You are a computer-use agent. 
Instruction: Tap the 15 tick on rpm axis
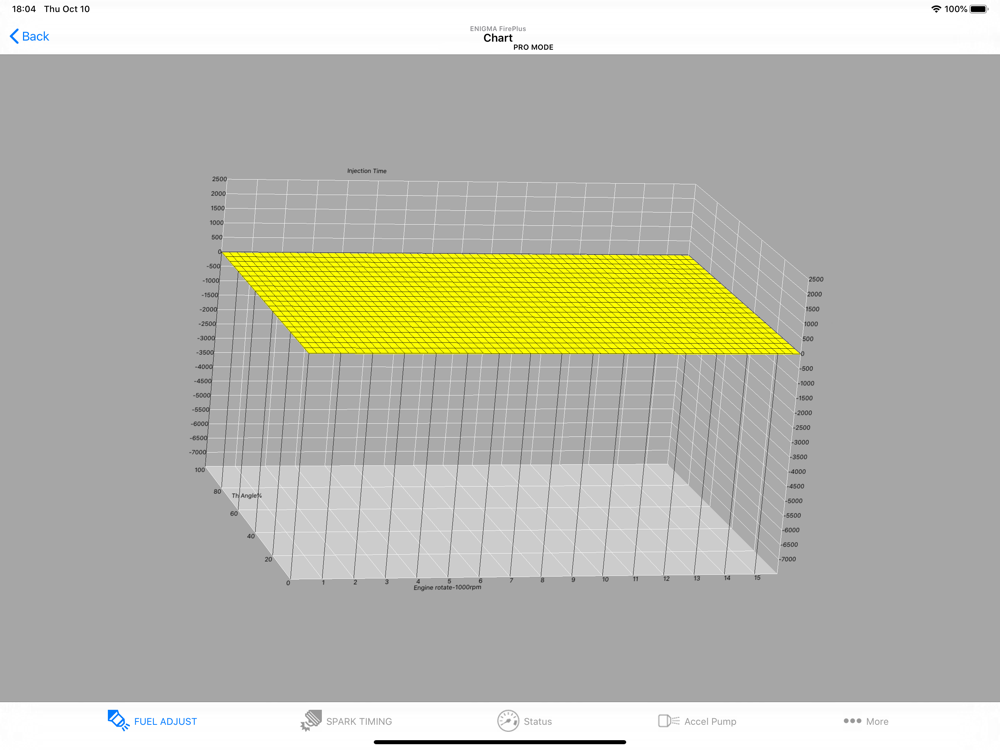click(x=757, y=578)
